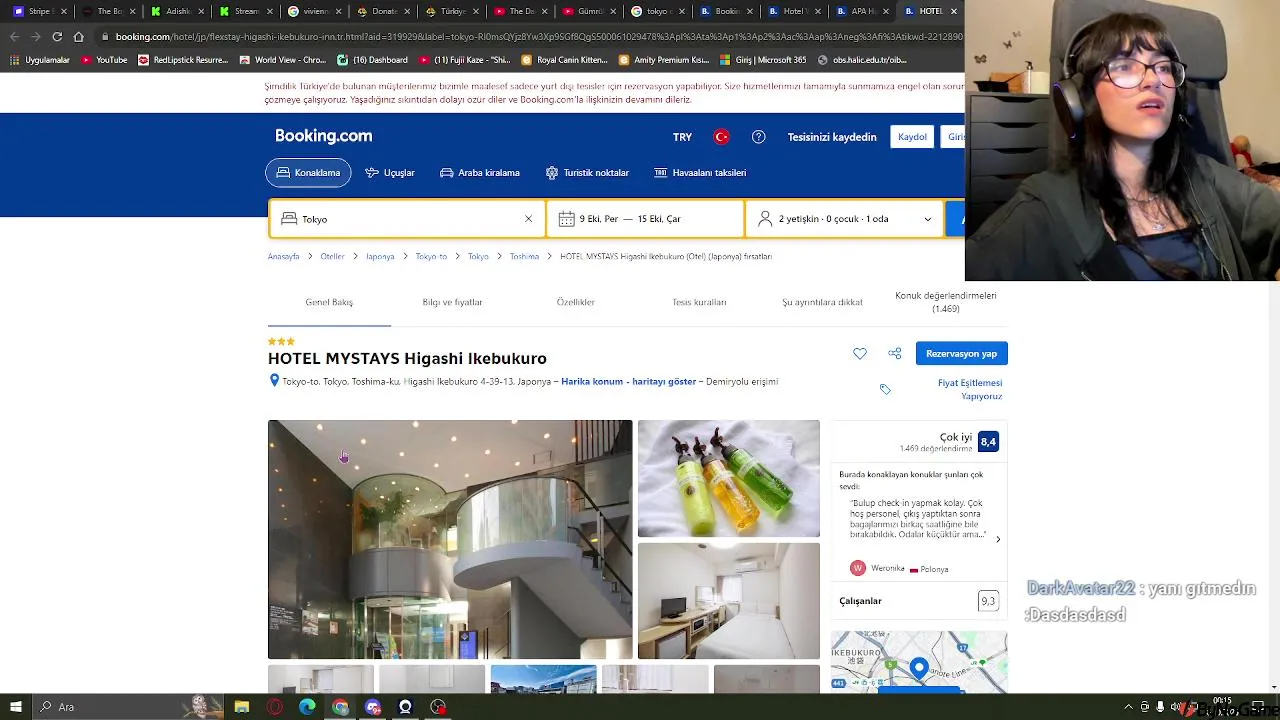The height and width of the screenshot is (720, 1280).
Task: Open the shampoo bottles photo
Action: (729, 478)
